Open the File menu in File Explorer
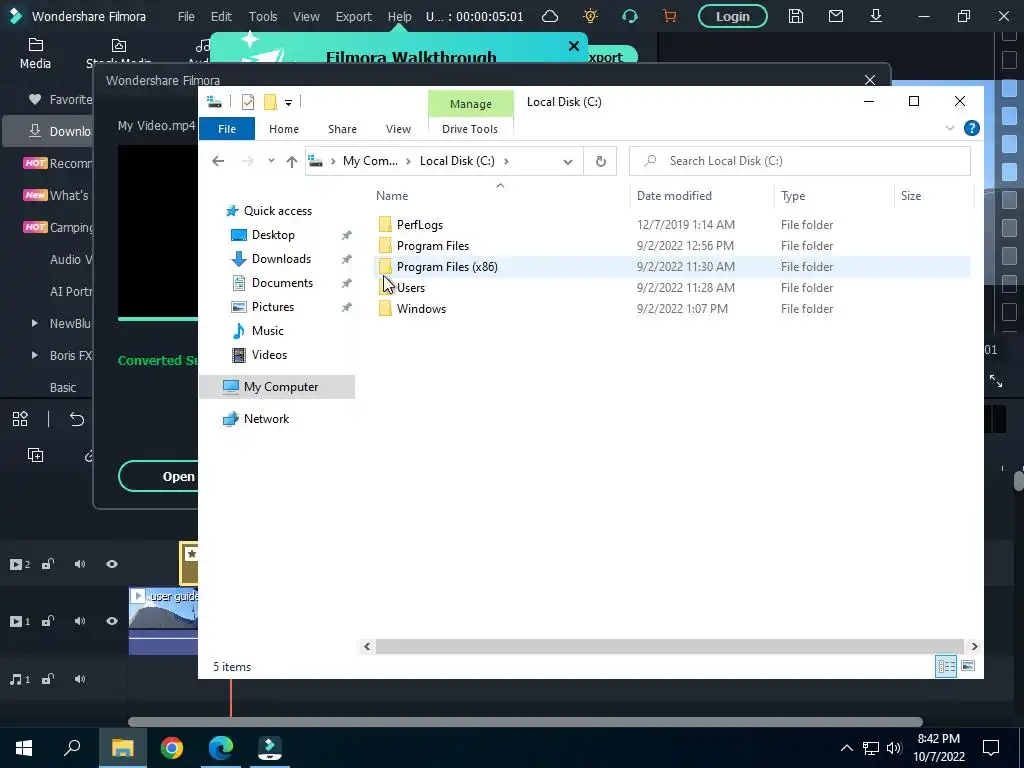Viewport: 1024px width, 768px height. [227, 129]
